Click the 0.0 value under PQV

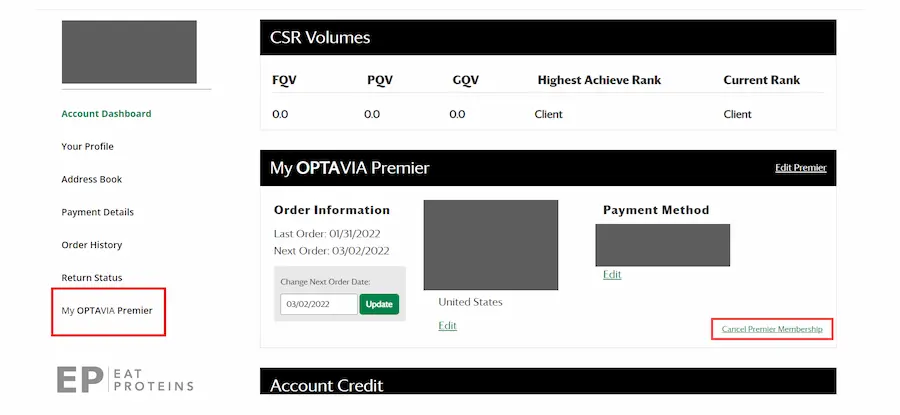pos(372,114)
